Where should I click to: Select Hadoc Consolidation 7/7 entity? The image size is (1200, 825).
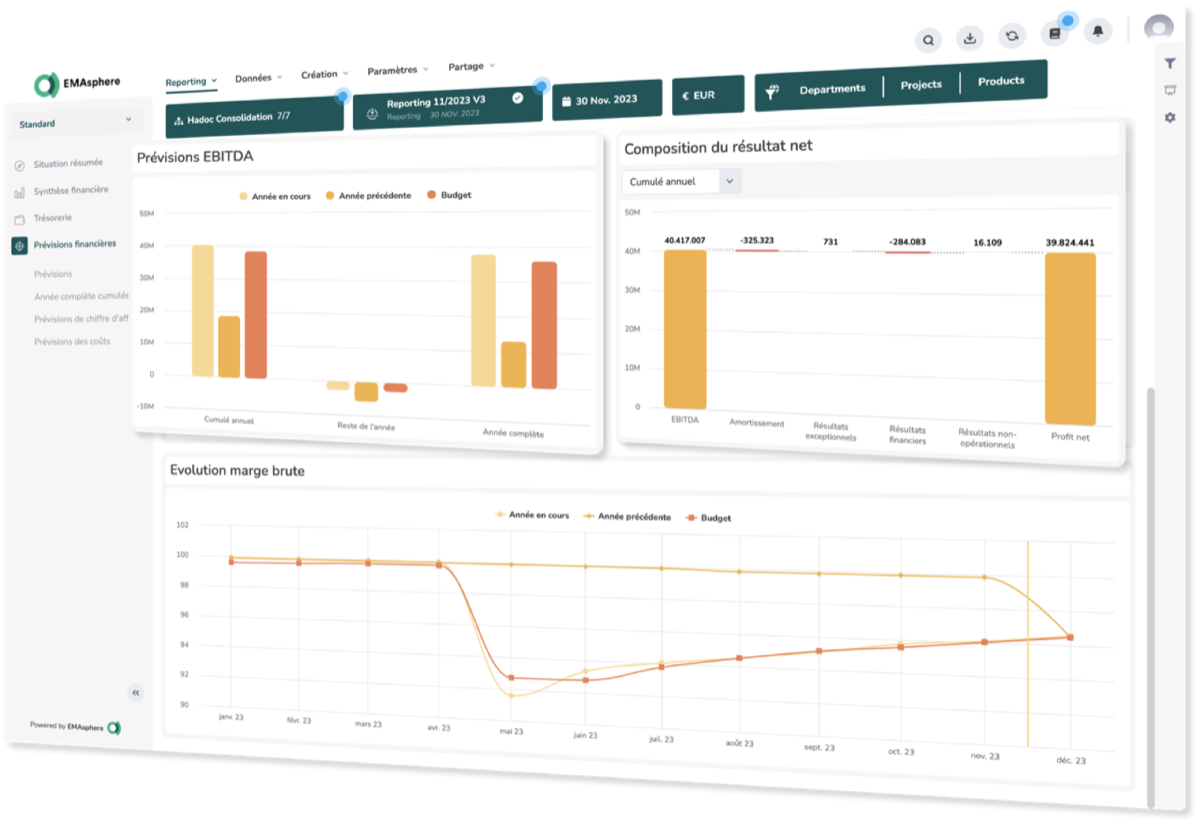(255, 116)
